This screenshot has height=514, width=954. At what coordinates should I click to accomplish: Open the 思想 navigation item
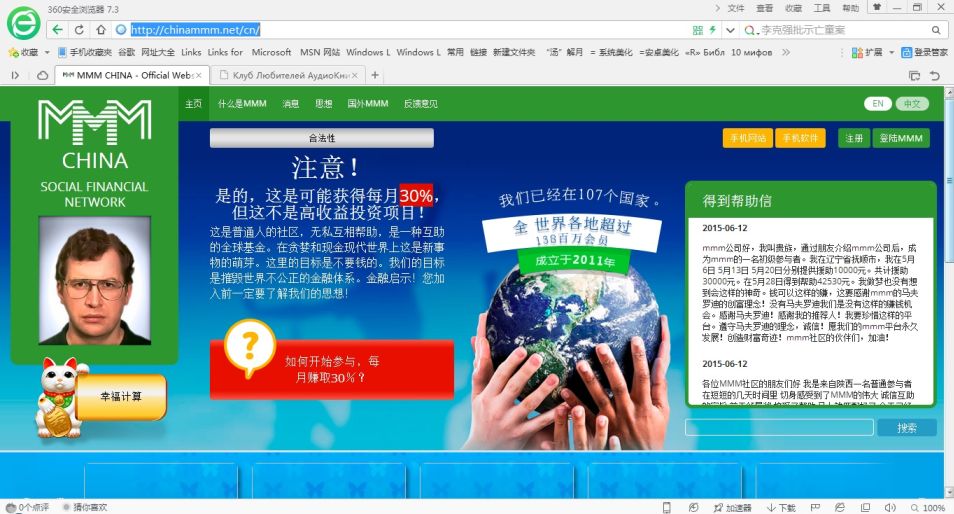click(x=324, y=103)
